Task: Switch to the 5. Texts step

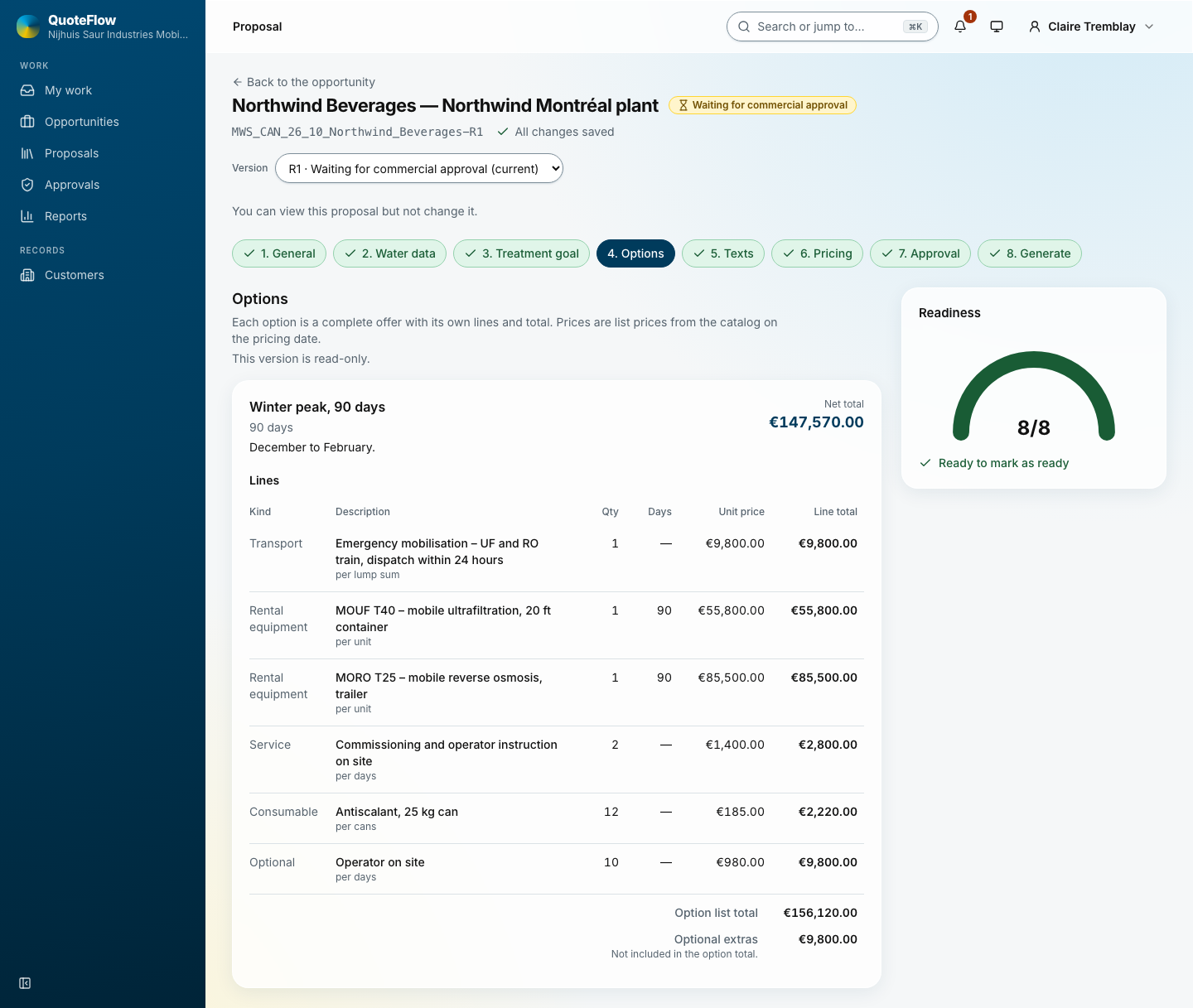Action: tap(723, 253)
